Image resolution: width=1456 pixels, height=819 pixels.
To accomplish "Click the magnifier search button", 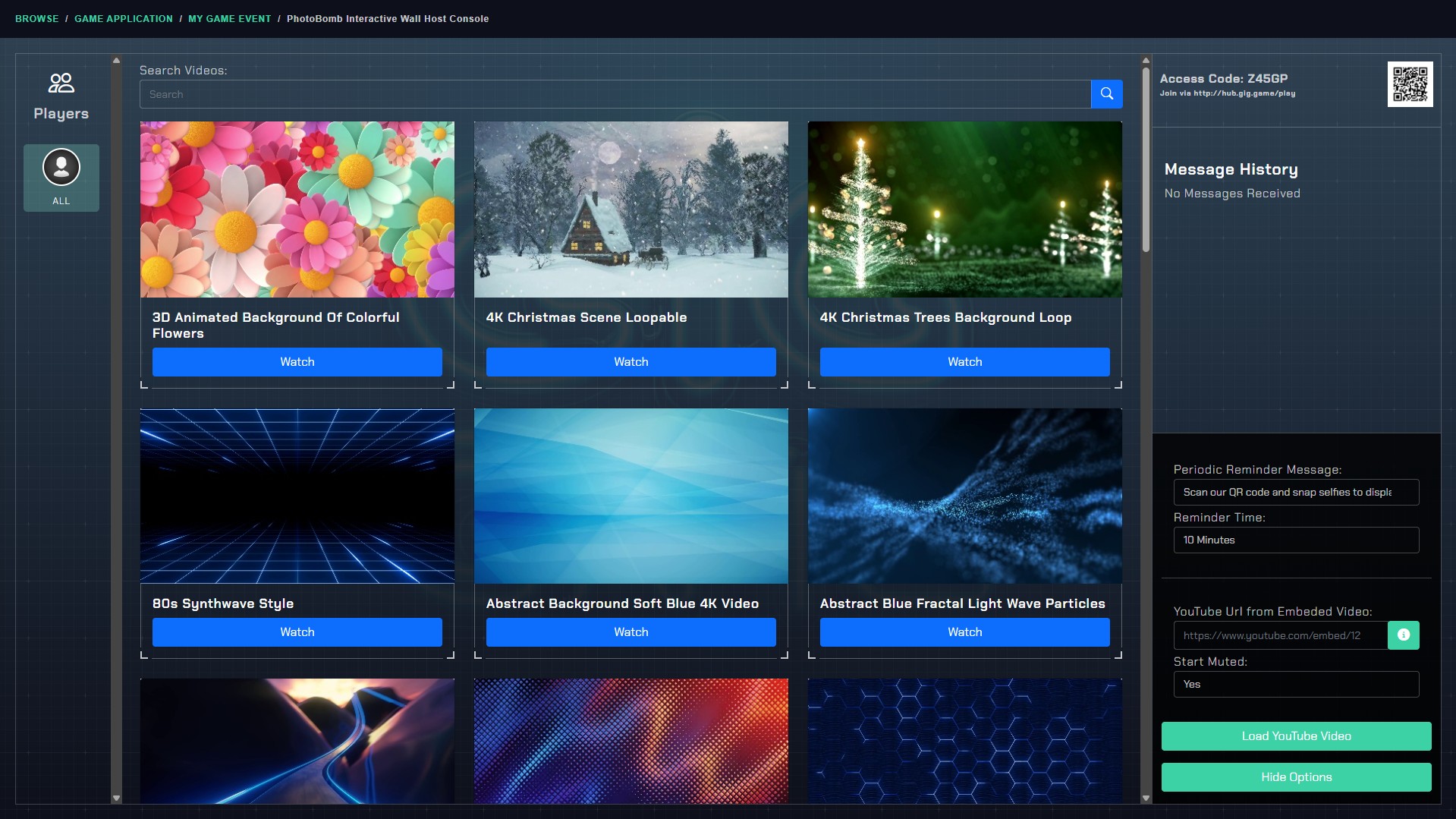I will click(x=1106, y=94).
